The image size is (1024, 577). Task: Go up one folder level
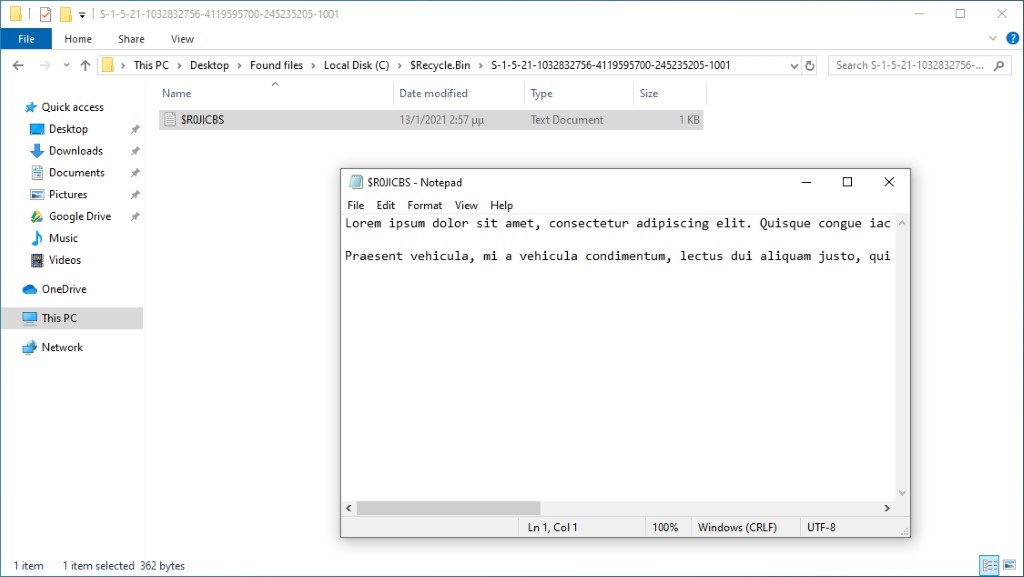[x=85, y=65]
